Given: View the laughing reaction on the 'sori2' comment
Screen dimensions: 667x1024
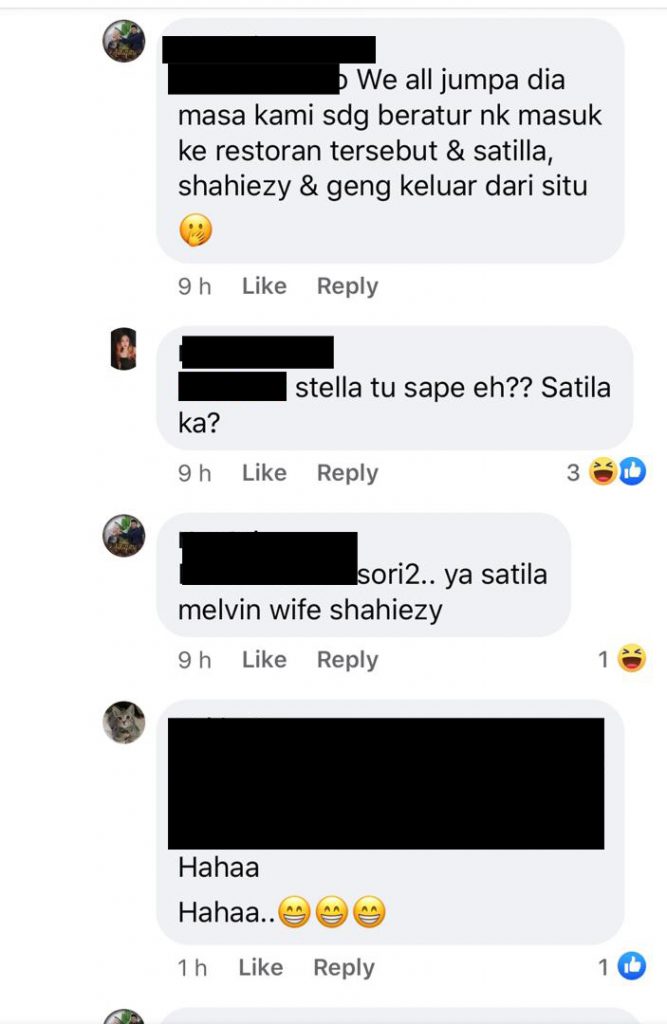Looking at the screenshot, I should pyautogui.click(x=632, y=658).
